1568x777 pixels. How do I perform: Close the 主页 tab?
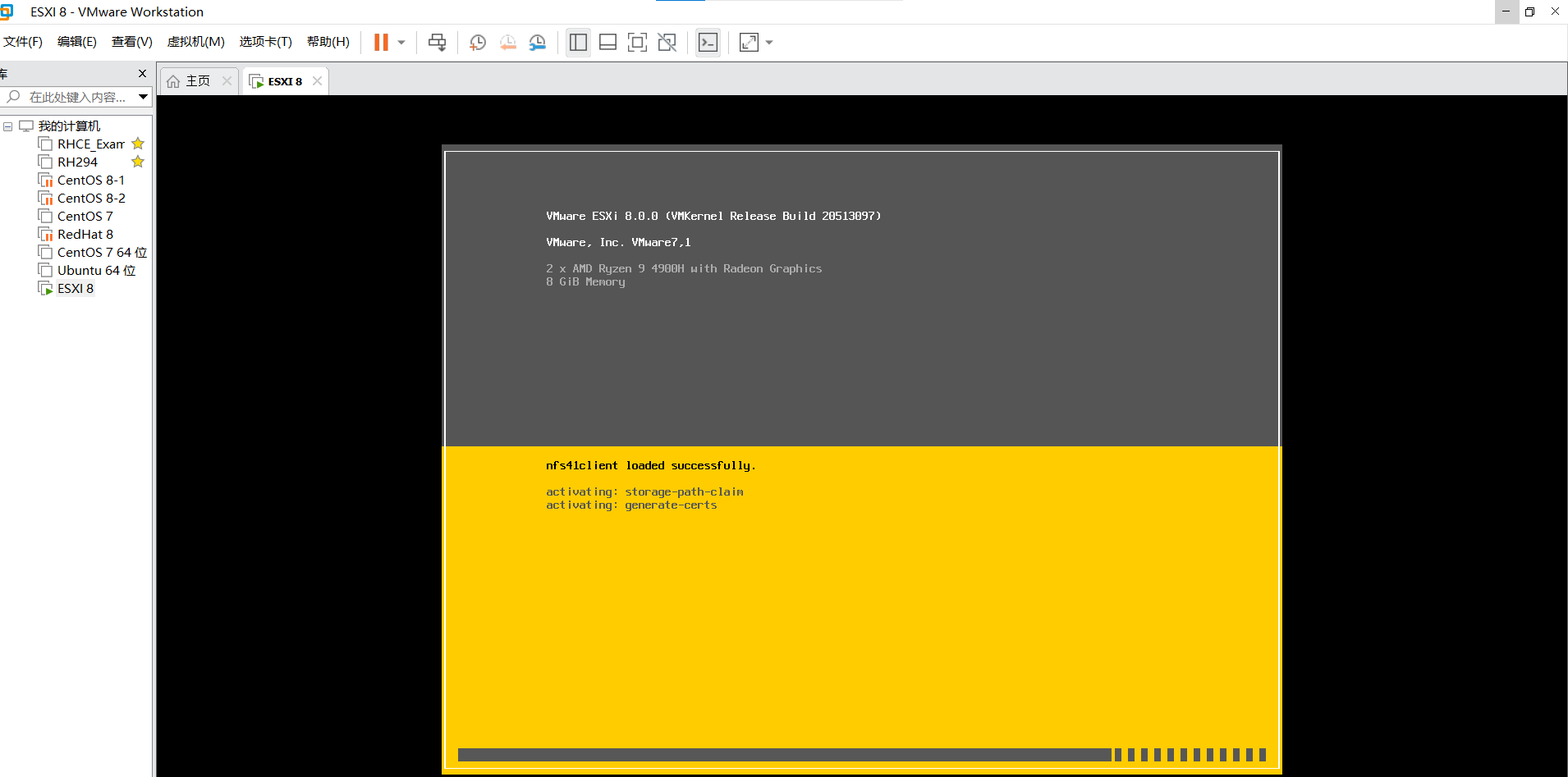point(227,81)
